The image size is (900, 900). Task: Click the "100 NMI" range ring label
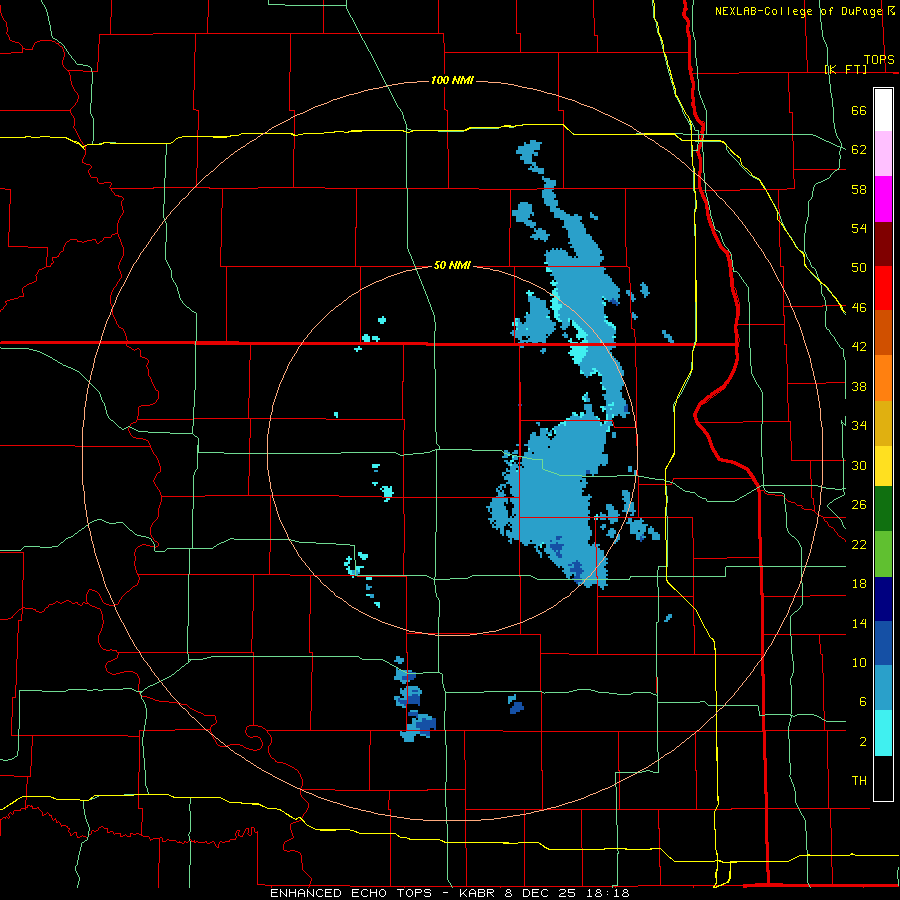coord(452,80)
